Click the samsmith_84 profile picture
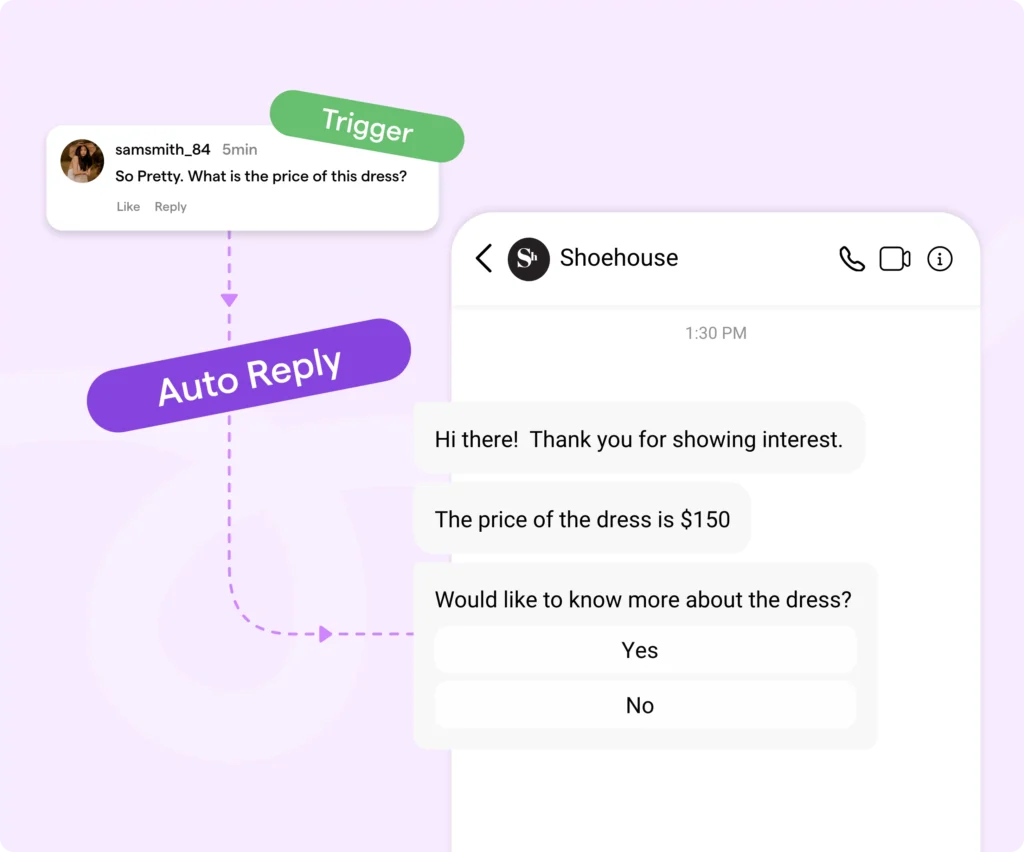This screenshot has width=1024, height=852. (82, 161)
